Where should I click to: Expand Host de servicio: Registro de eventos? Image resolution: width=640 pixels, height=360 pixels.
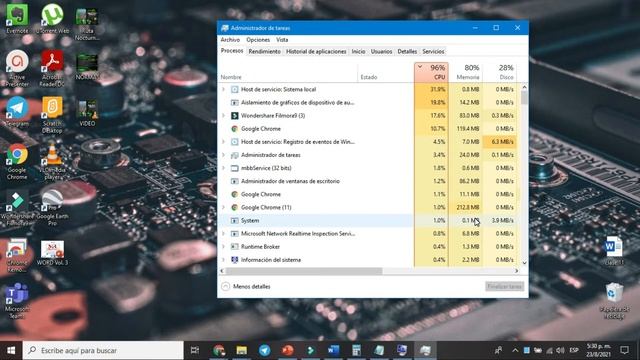223,142
